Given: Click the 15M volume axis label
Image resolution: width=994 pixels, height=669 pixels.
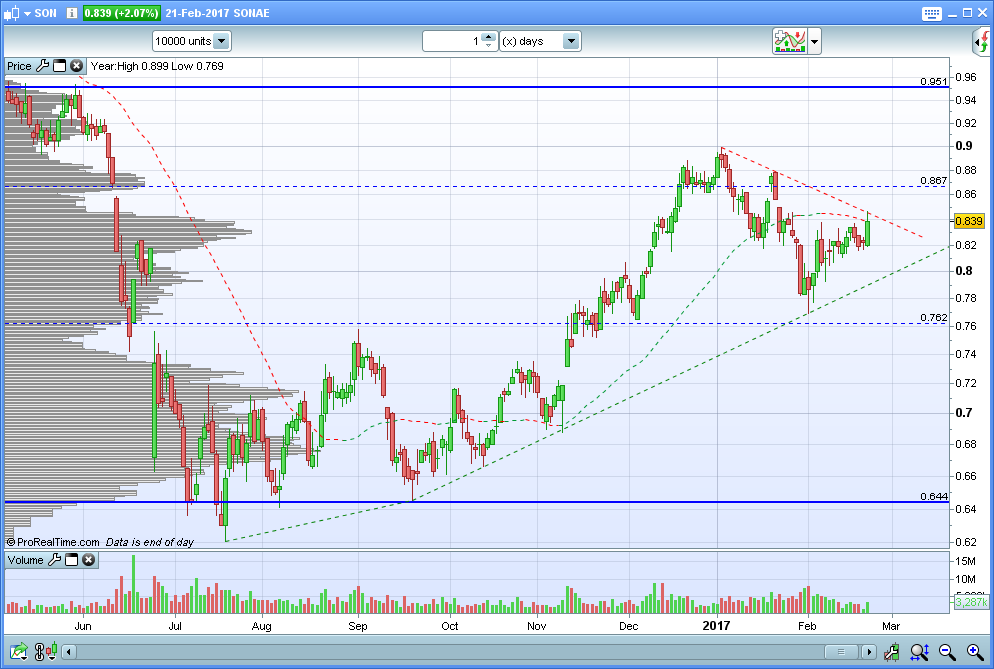Looking at the screenshot, I should 966,561.
